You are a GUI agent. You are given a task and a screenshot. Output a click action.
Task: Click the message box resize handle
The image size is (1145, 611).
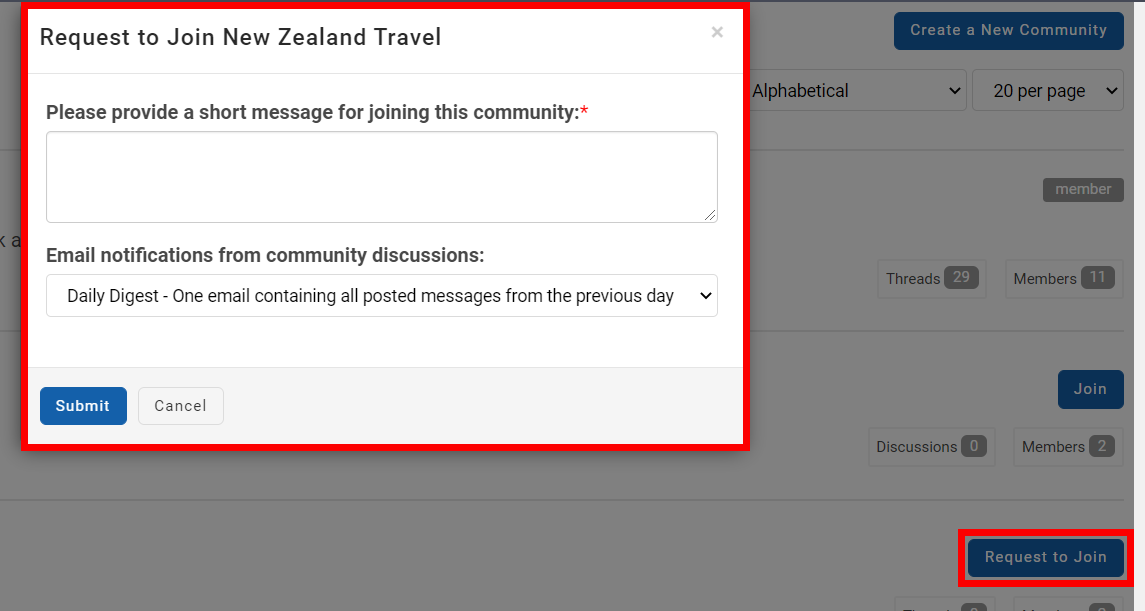[x=711, y=215]
